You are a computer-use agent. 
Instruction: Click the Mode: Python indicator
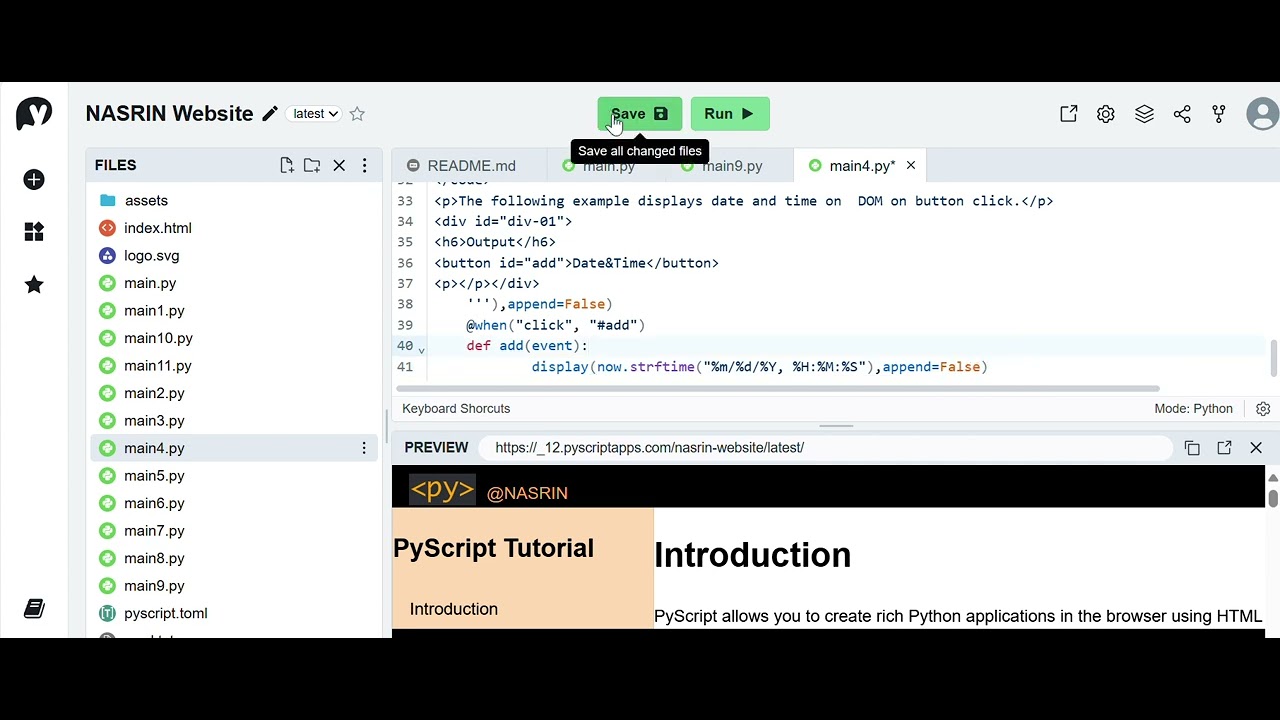pyautogui.click(x=1193, y=409)
